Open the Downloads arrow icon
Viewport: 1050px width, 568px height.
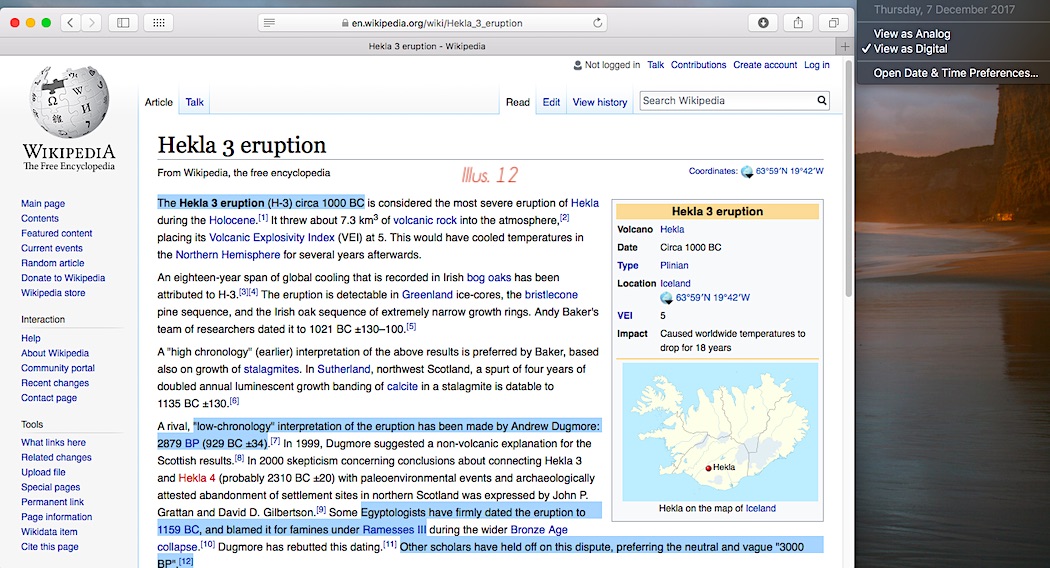763,23
